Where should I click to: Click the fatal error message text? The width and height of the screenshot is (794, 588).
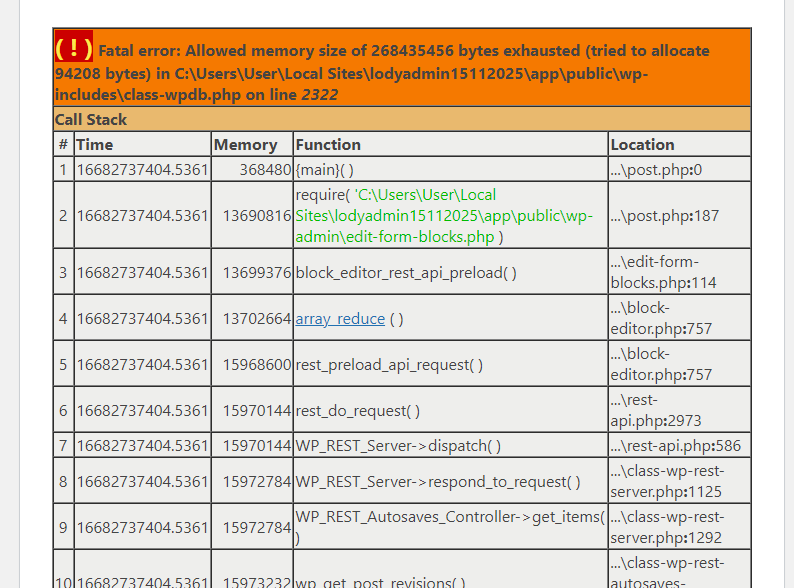pyautogui.click(x=382, y=72)
